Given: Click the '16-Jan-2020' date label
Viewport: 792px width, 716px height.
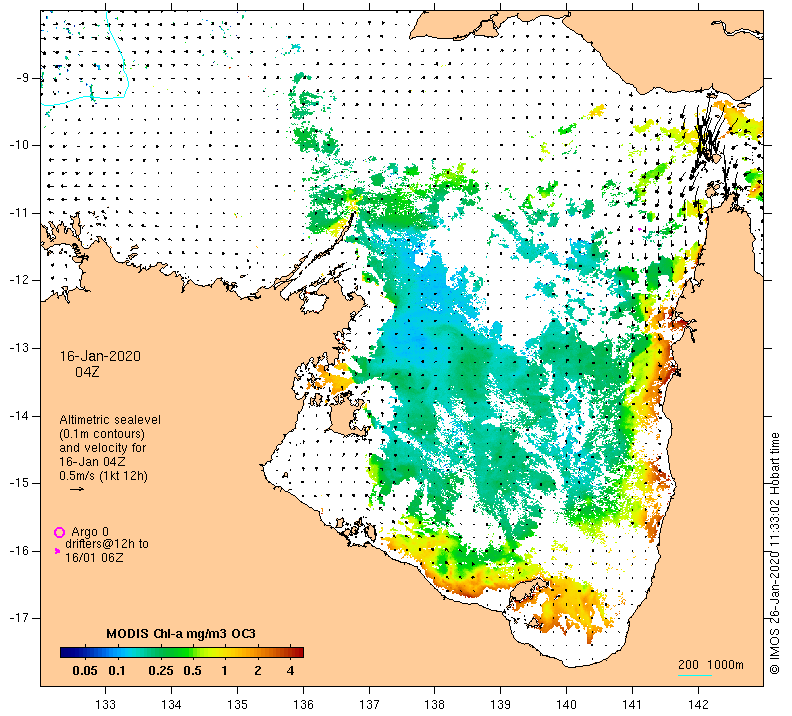Looking at the screenshot, I should [101, 356].
